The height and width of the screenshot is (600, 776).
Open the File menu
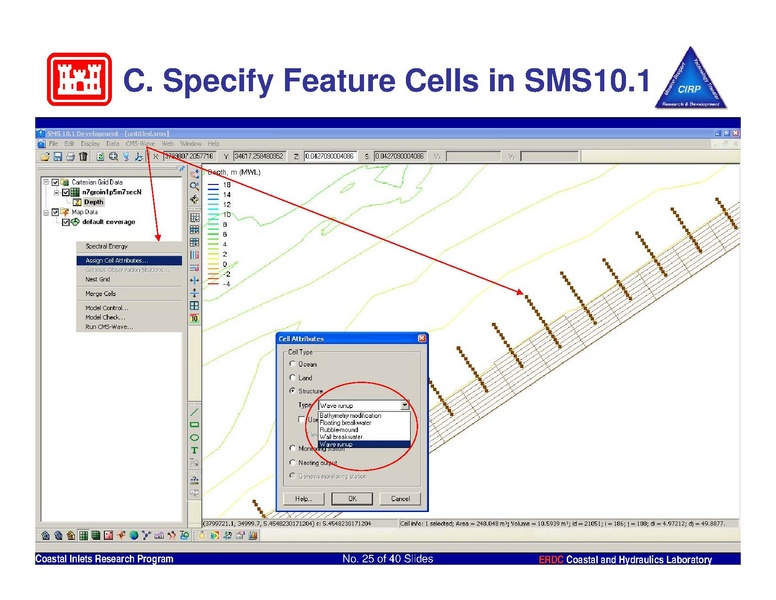53,144
